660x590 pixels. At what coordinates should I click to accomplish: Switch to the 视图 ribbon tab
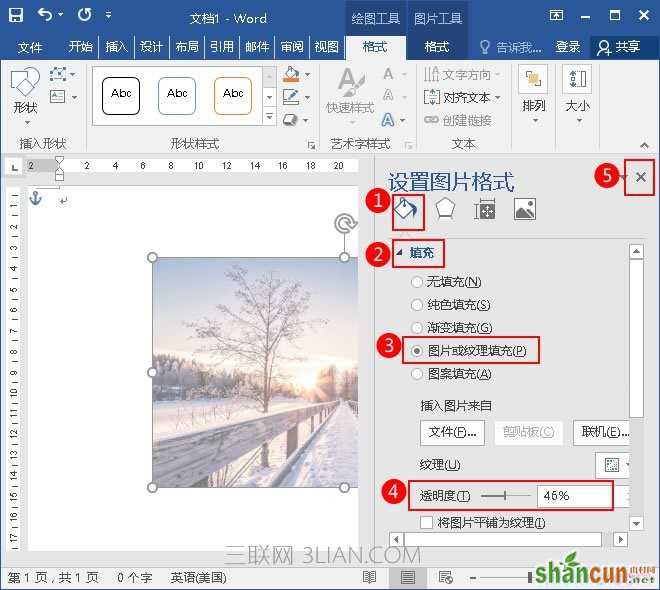point(326,46)
